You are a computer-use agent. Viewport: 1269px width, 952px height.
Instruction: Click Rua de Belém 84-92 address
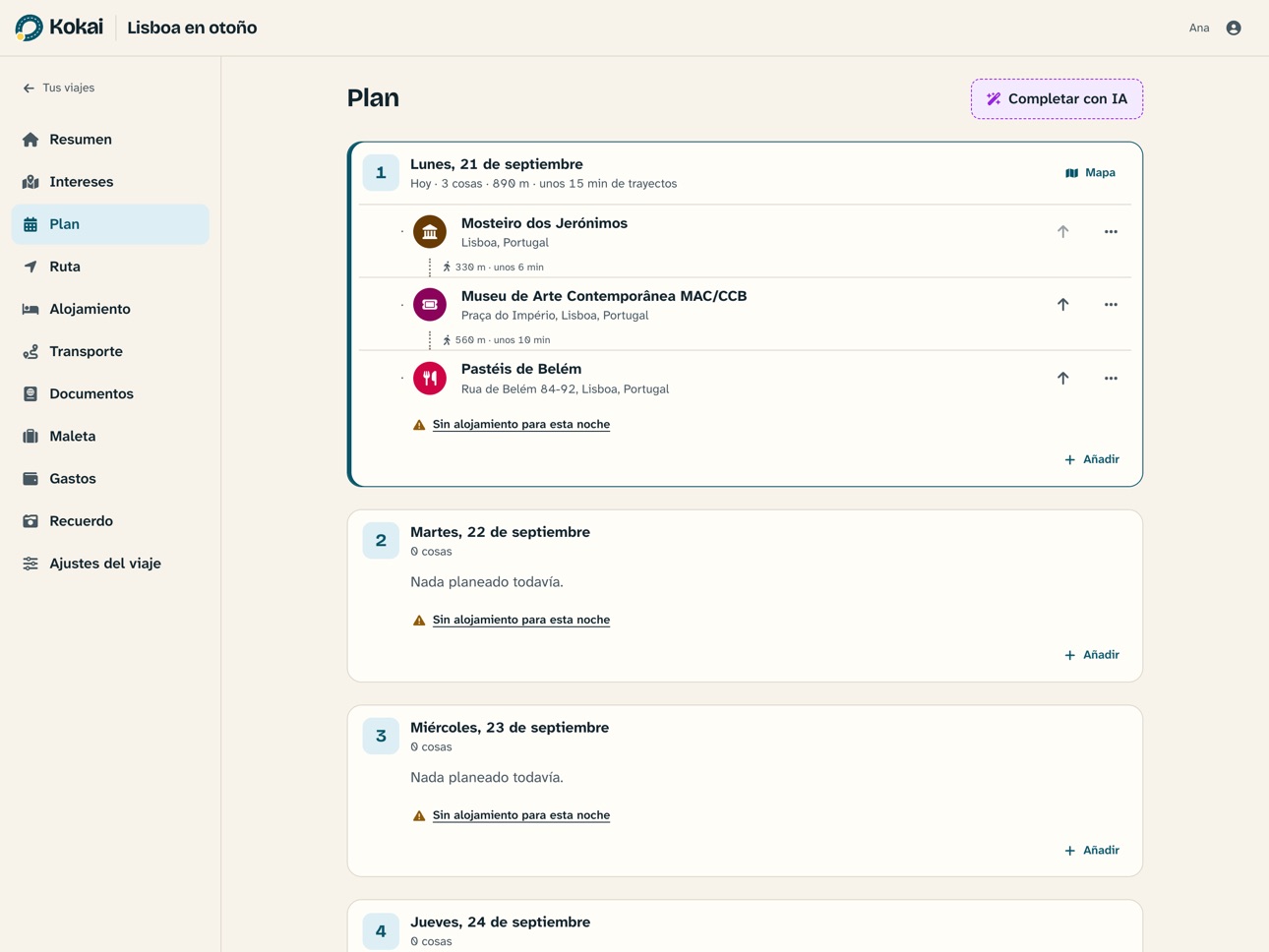[565, 389]
